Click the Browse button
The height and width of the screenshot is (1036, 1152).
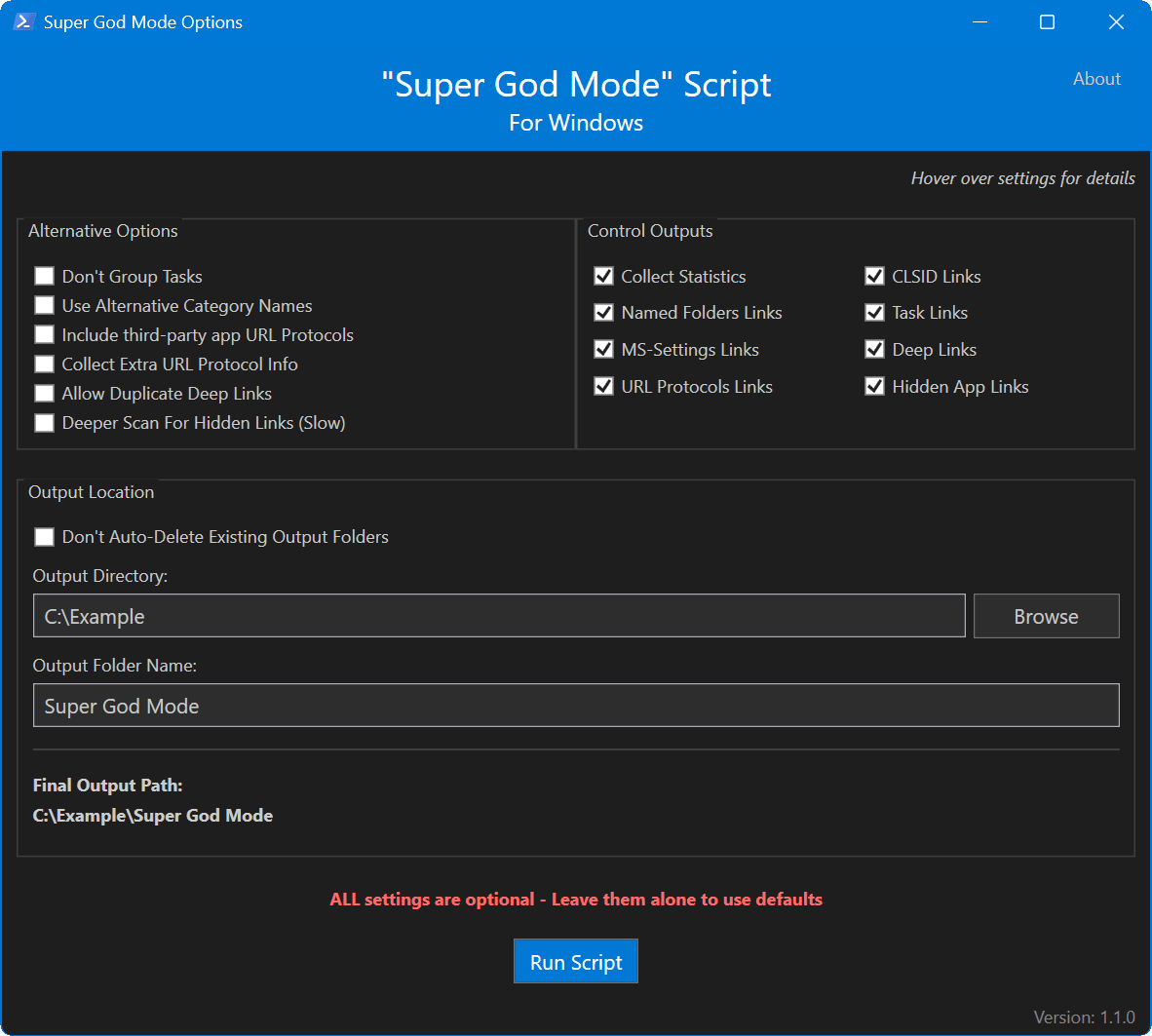[x=1046, y=615]
